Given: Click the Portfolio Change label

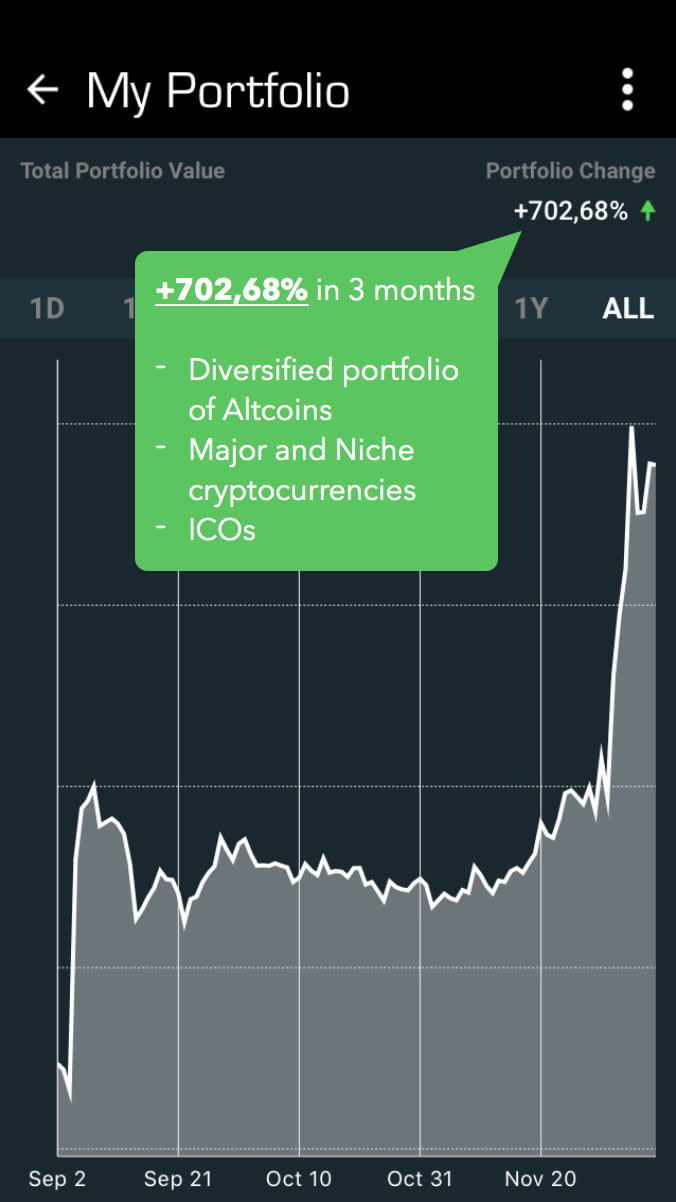Looking at the screenshot, I should point(570,171).
